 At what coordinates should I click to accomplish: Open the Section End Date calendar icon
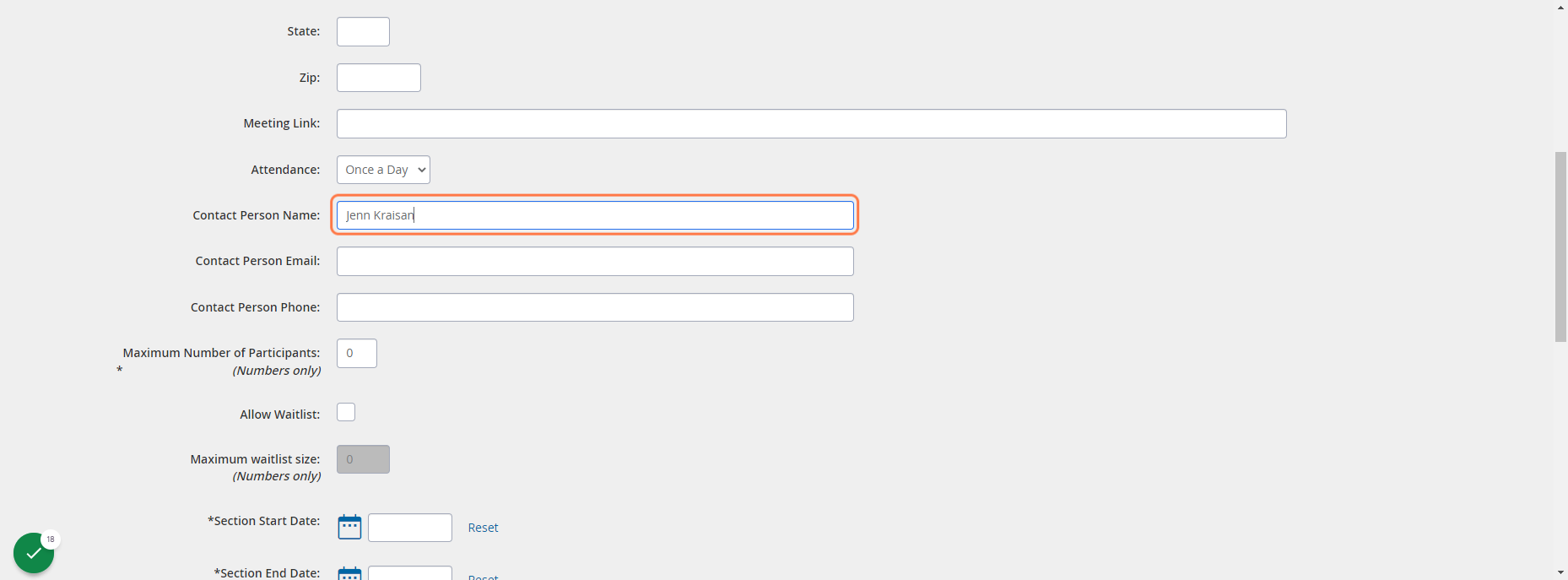[349, 573]
